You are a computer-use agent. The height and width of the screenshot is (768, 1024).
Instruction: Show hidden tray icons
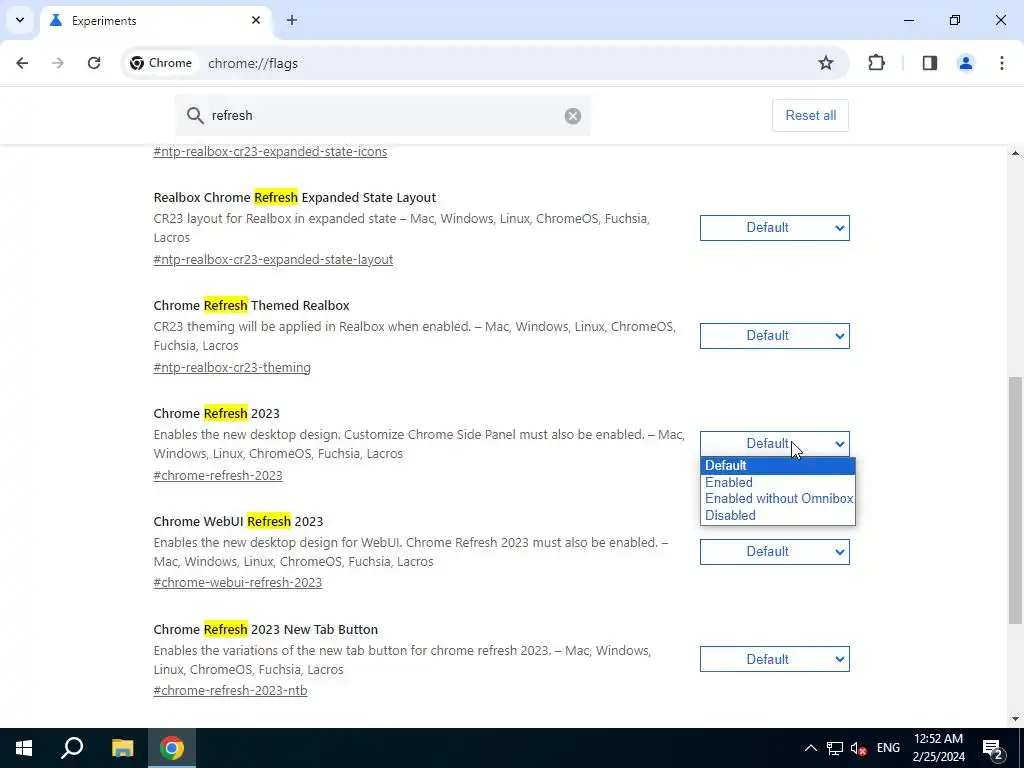810,748
